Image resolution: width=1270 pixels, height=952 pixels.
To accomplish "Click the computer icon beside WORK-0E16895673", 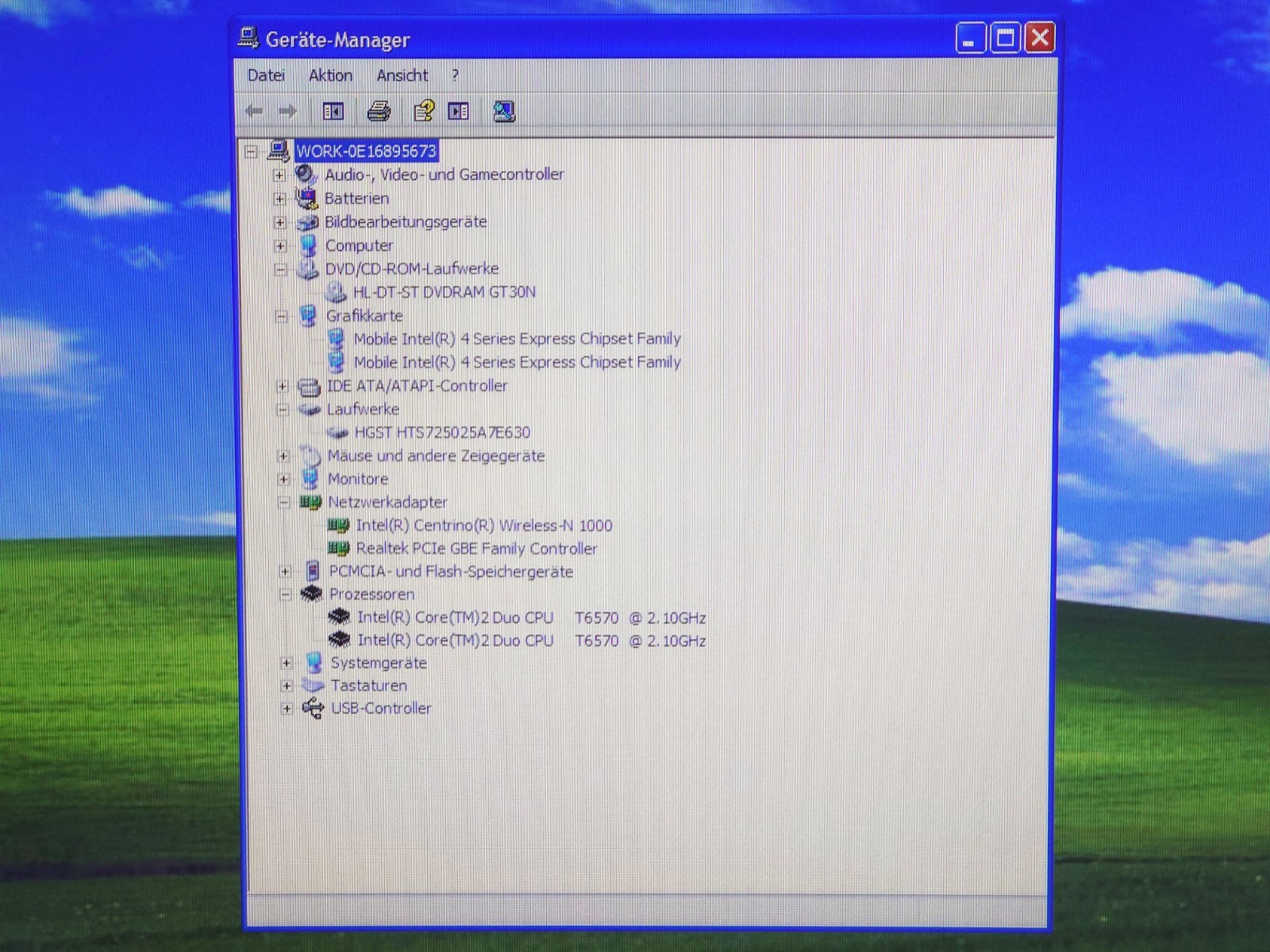I will 279,150.
